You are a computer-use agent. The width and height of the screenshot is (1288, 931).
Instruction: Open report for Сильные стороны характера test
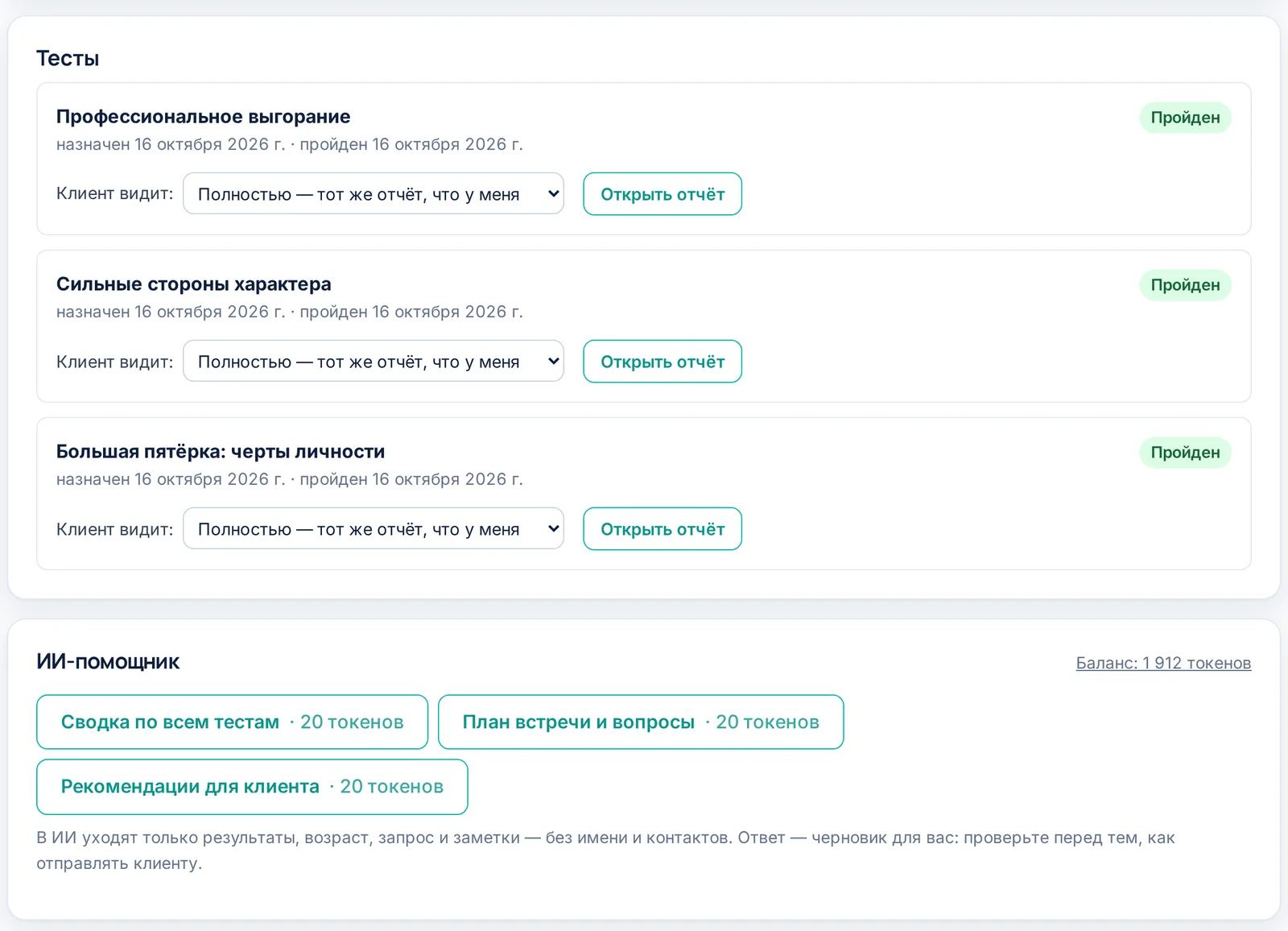pos(663,362)
